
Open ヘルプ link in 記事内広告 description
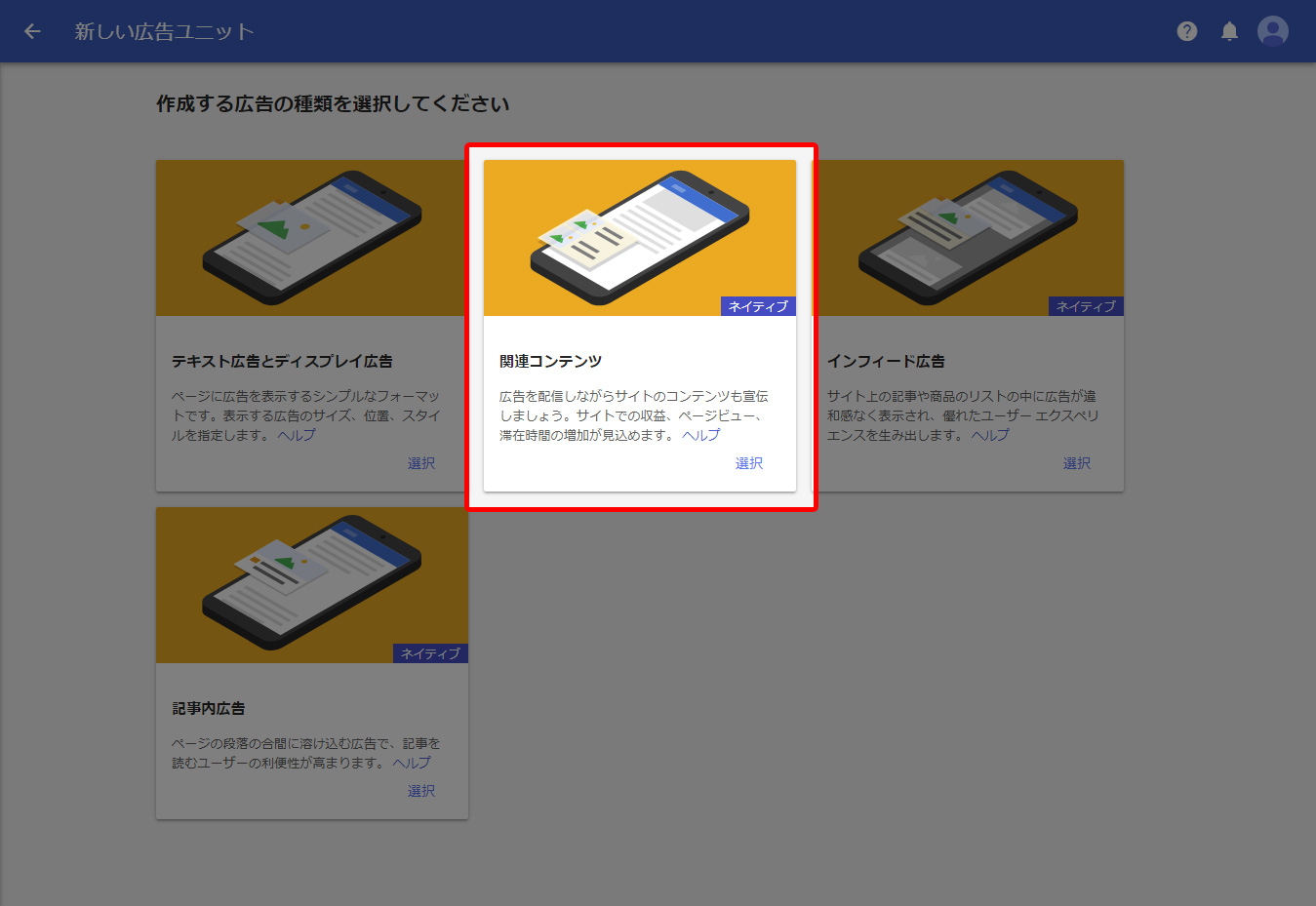pos(412,763)
